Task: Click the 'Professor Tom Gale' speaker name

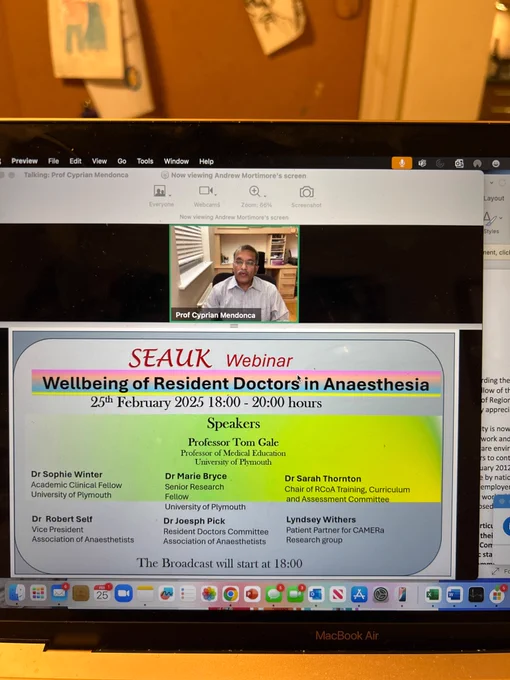Action: pos(233,442)
